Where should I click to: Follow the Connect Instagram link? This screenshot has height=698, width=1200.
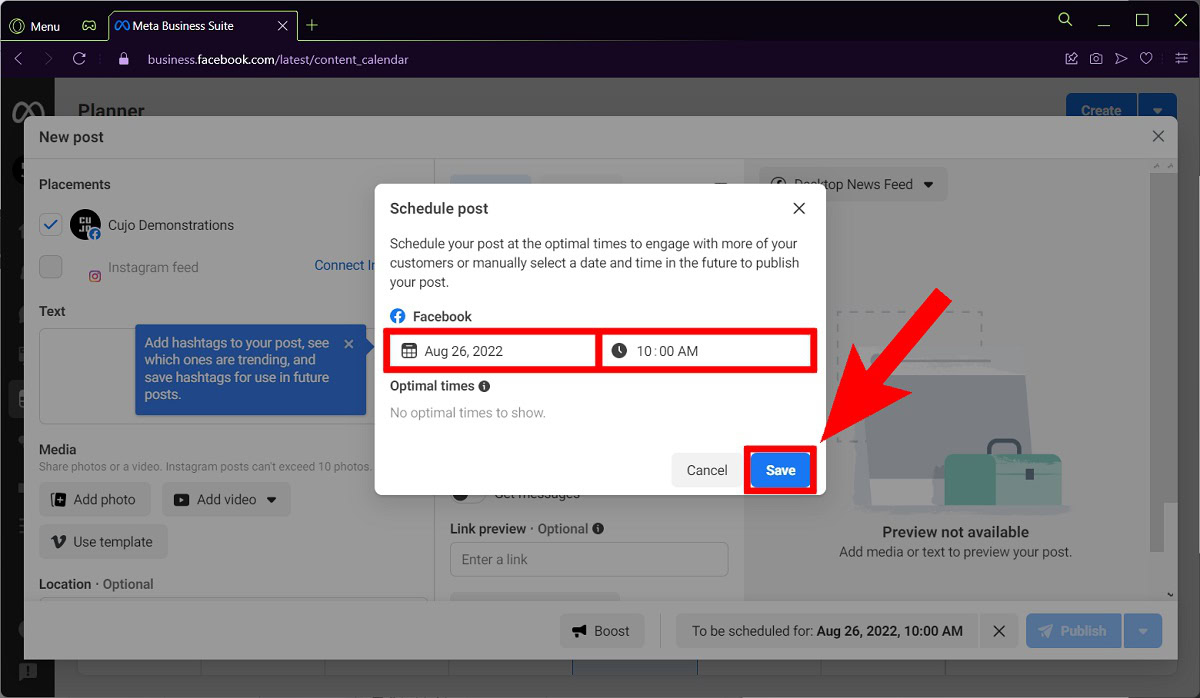(345, 265)
